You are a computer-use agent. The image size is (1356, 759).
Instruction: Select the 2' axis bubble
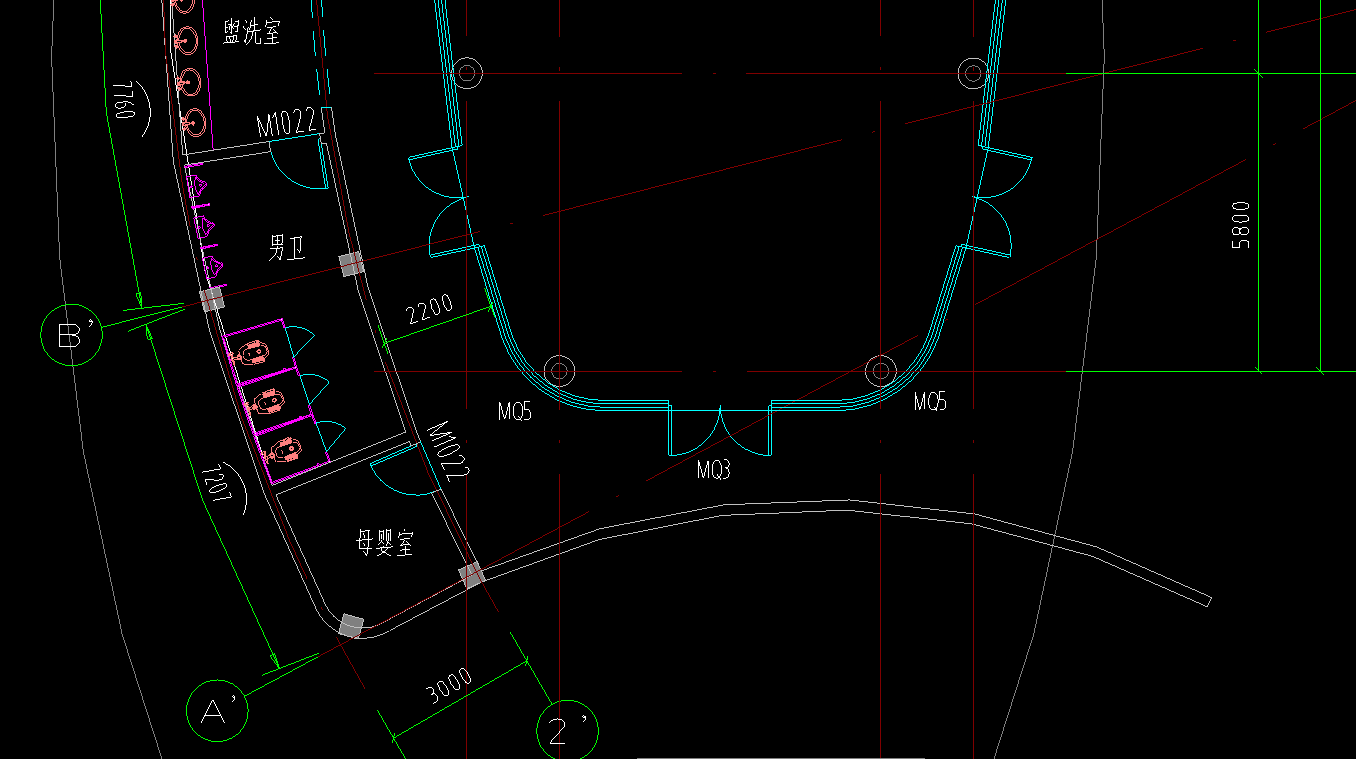(x=568, y=730)
